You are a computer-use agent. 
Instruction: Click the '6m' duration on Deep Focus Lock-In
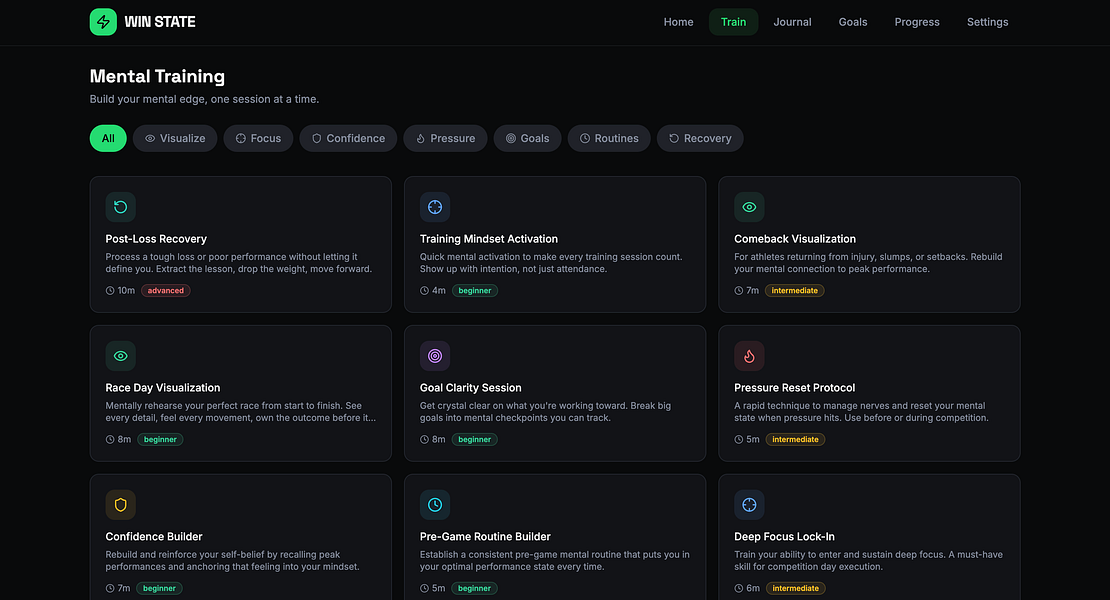pyautogui.click(x=753, y=588)
